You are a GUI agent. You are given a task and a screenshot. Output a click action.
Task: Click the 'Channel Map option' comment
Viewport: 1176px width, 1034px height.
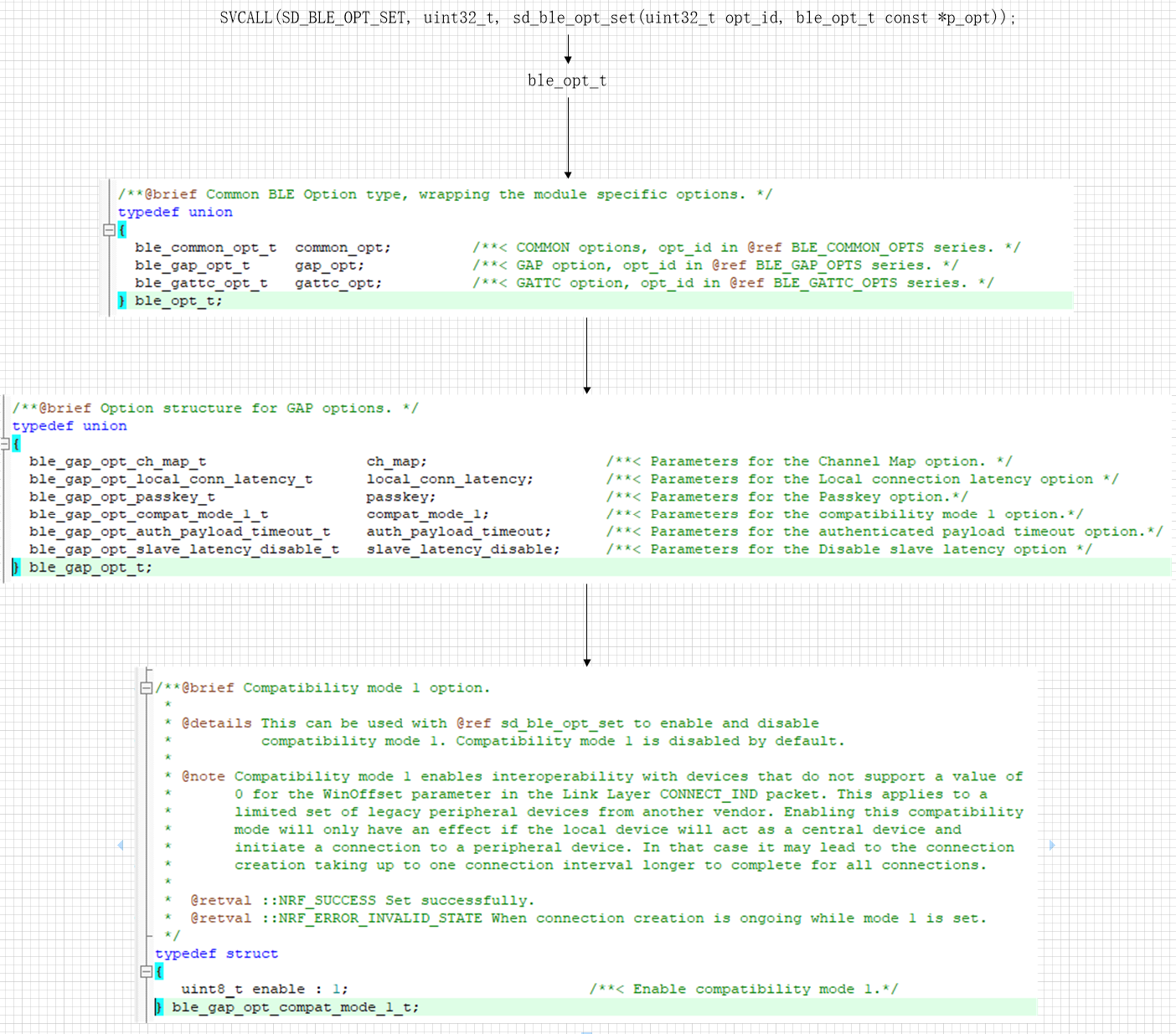pos(809,461)
